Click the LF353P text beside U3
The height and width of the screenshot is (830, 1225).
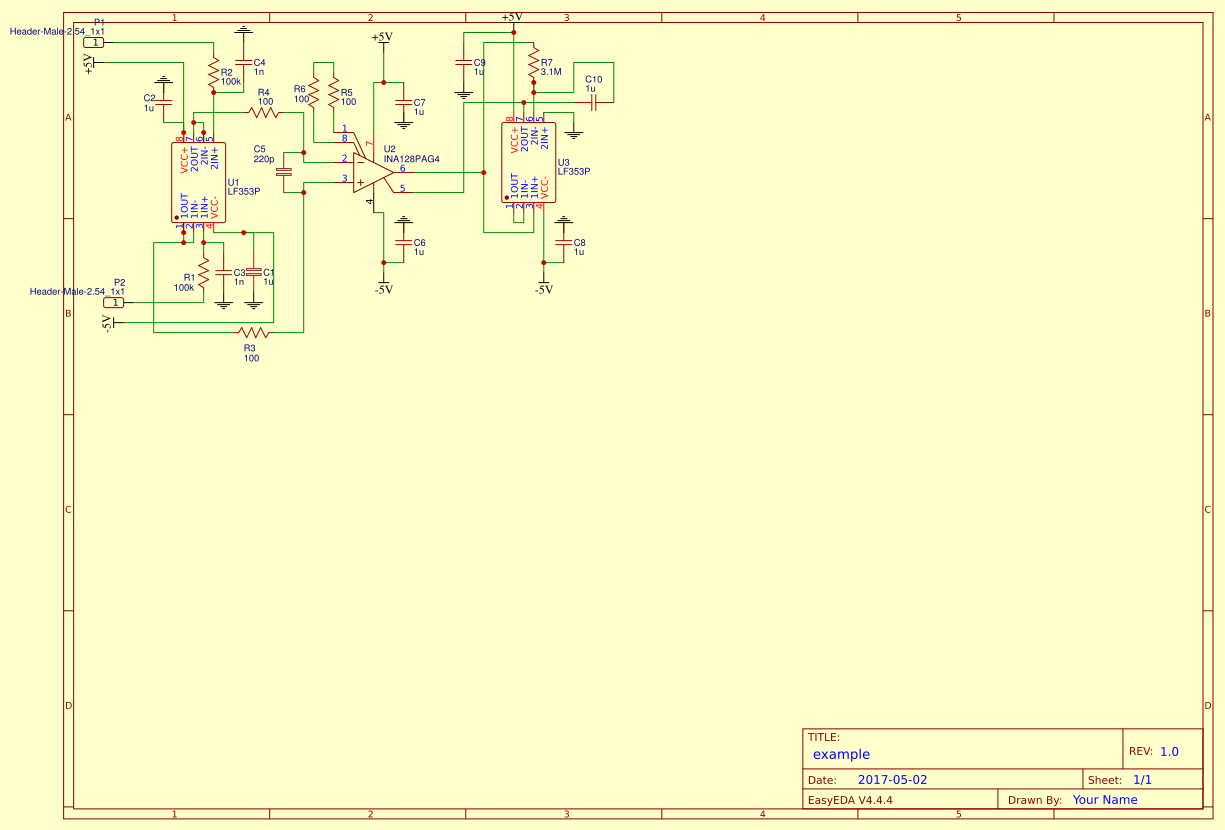click(574, 171)
